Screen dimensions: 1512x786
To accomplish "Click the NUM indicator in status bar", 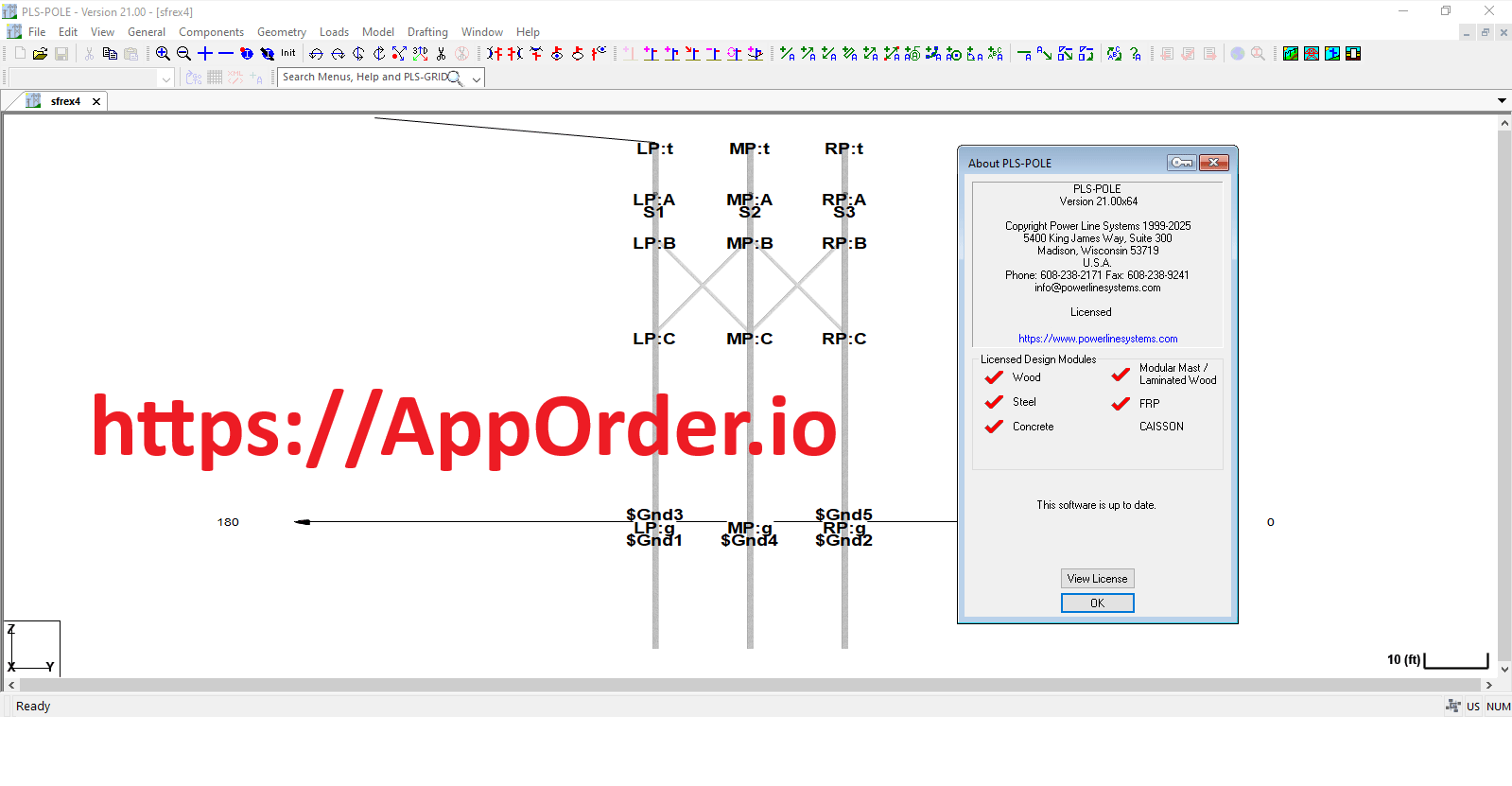I will 1498,707.
